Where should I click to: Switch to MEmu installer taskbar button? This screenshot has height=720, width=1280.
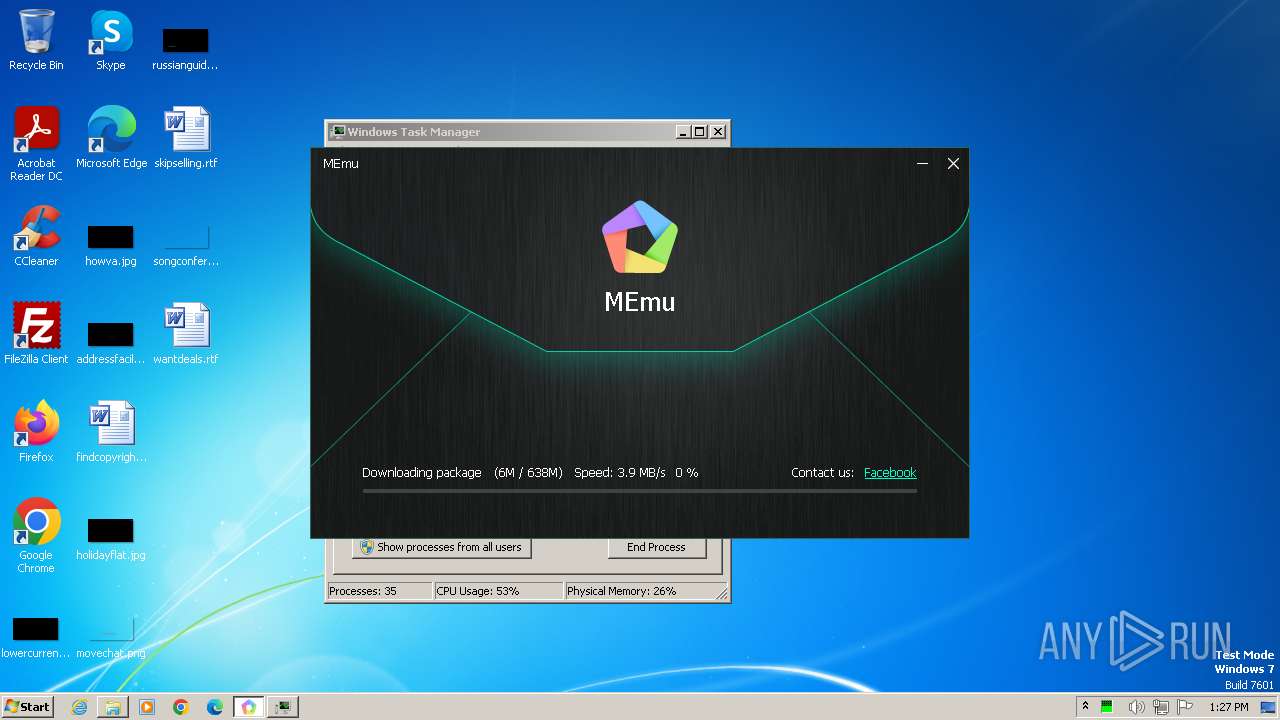(249, 707)
